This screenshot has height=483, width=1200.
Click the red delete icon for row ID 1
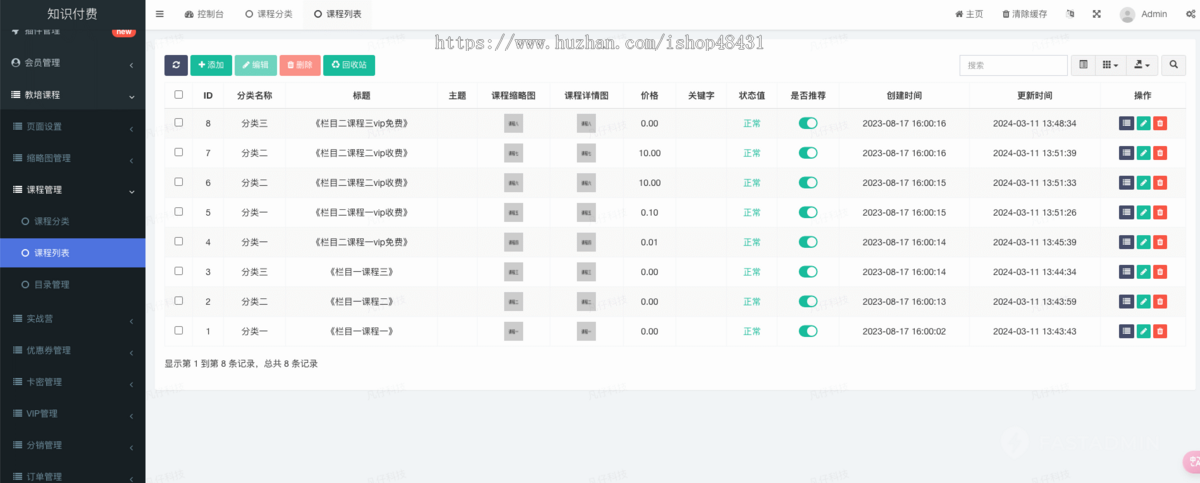point(1160,331)
